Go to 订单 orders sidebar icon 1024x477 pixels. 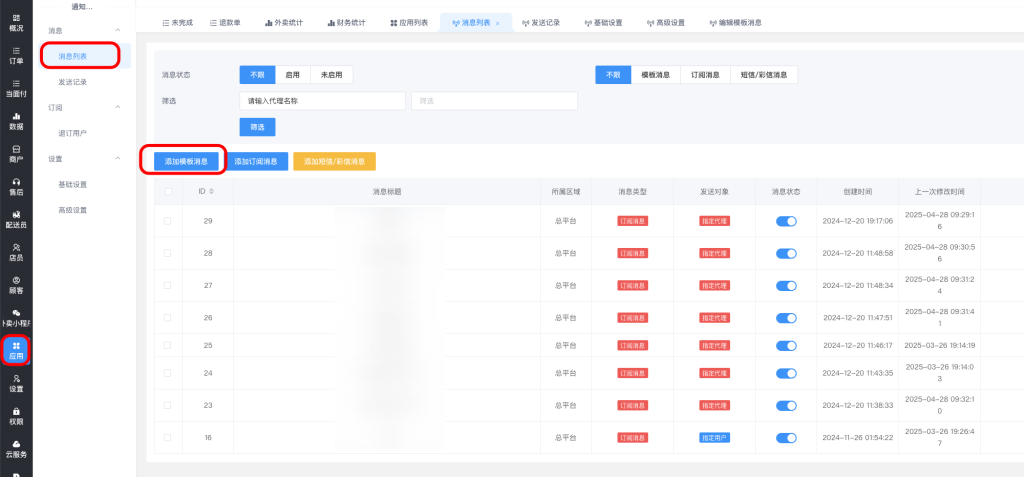point(16,55)
